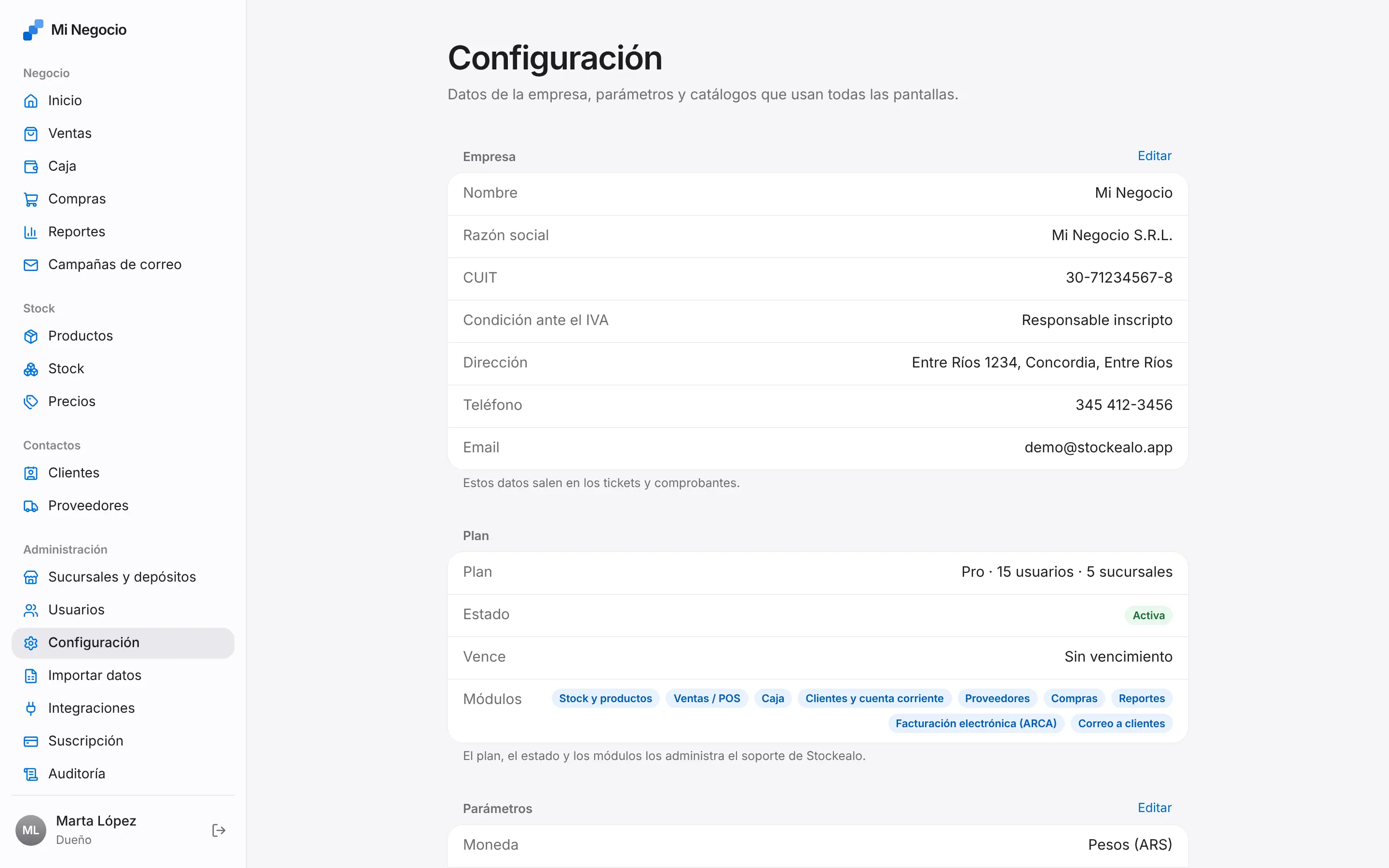Click the Precios tag icon
1389x868 pixels.
pos(31,402)
